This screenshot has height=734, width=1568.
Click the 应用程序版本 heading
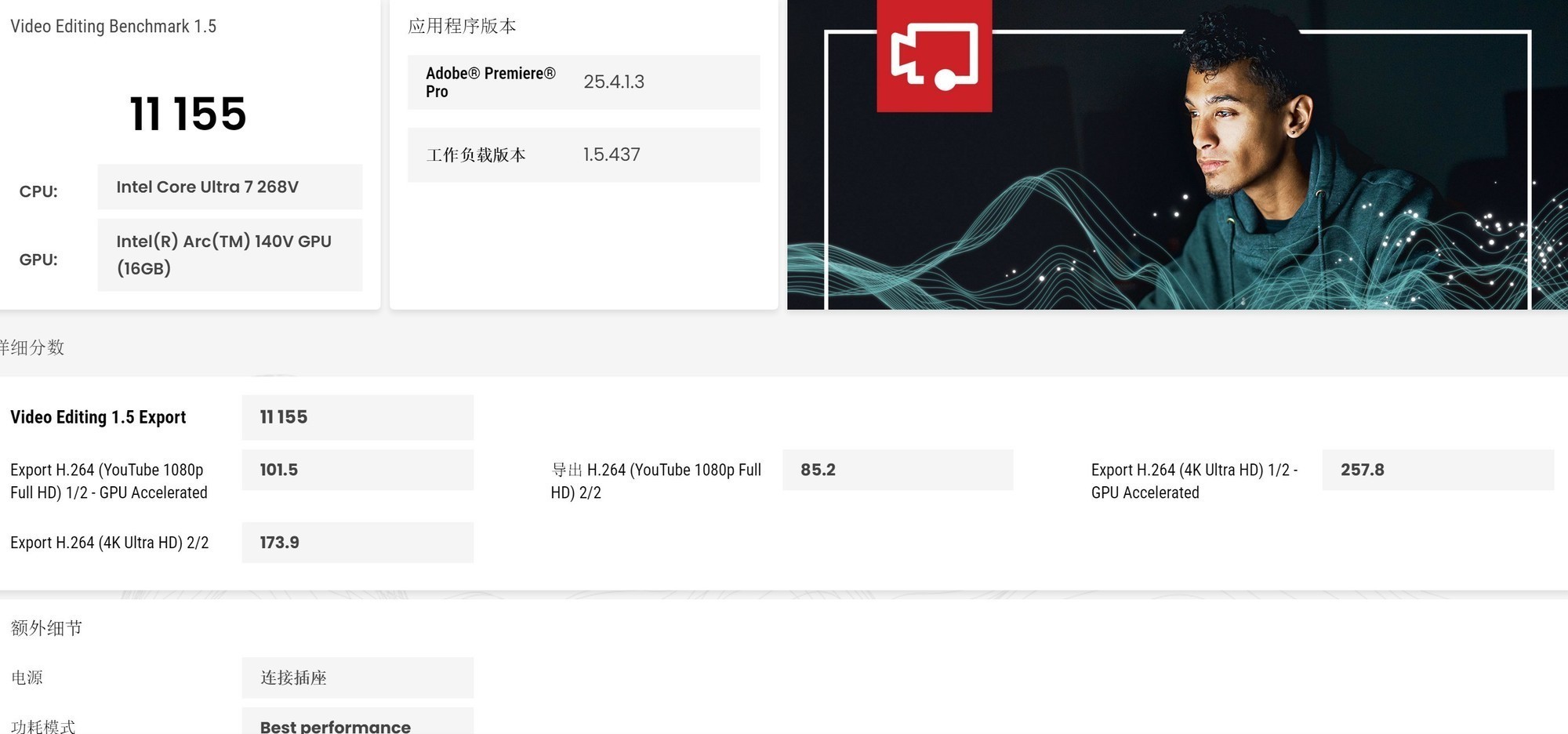[x=462, y=26]
